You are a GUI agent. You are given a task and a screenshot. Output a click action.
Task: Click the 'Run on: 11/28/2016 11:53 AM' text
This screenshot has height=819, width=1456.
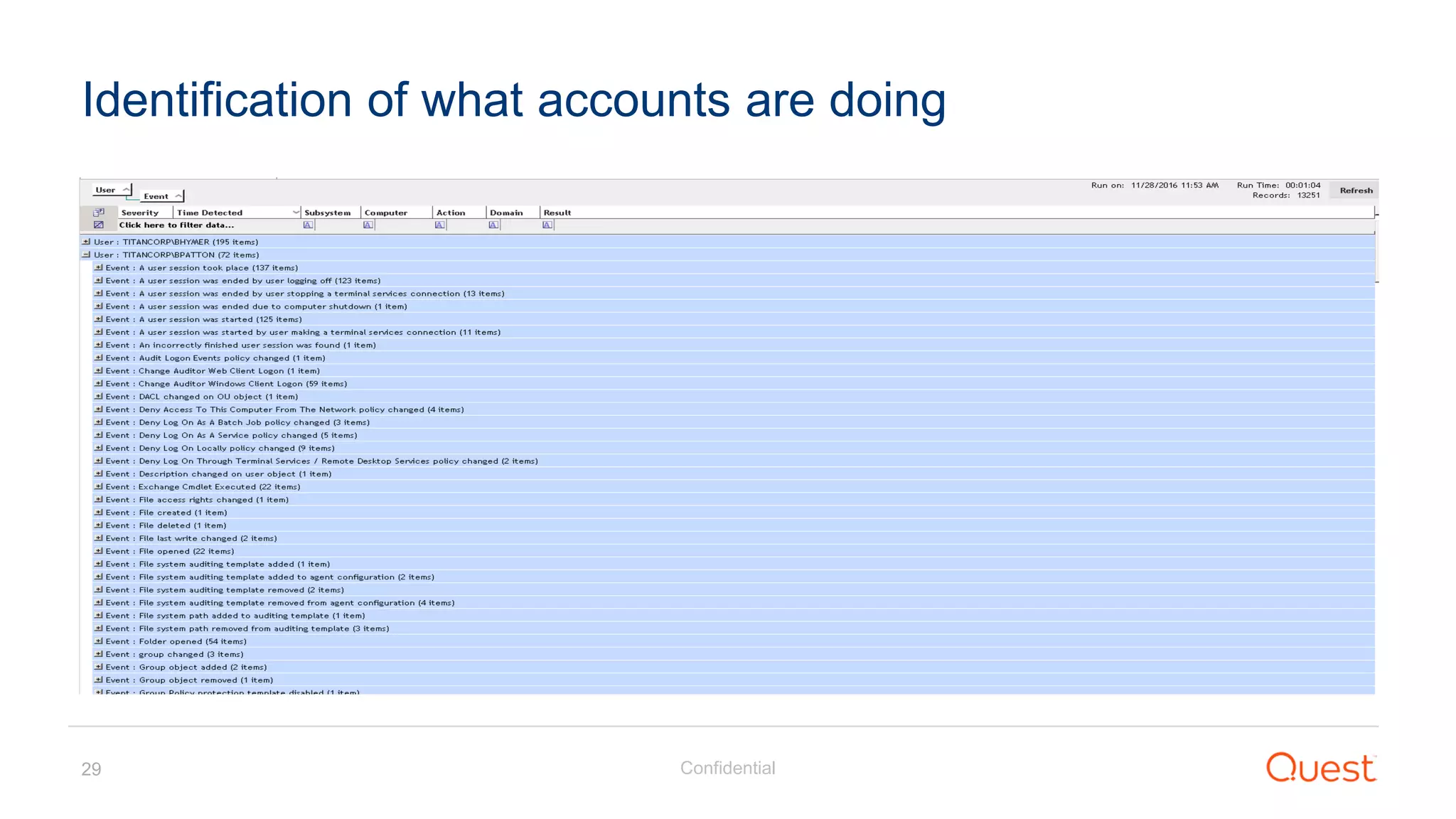click(x=1155, y=186)
